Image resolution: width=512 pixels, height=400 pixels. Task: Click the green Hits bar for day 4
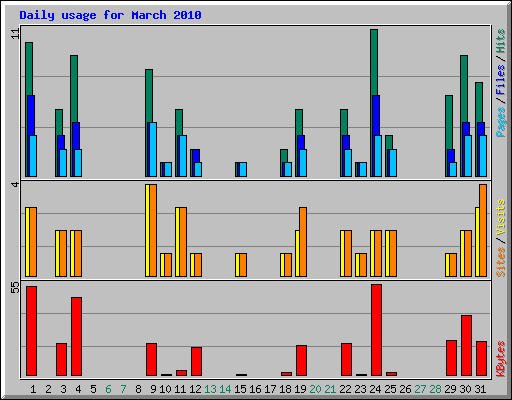[x=74, y=89]
